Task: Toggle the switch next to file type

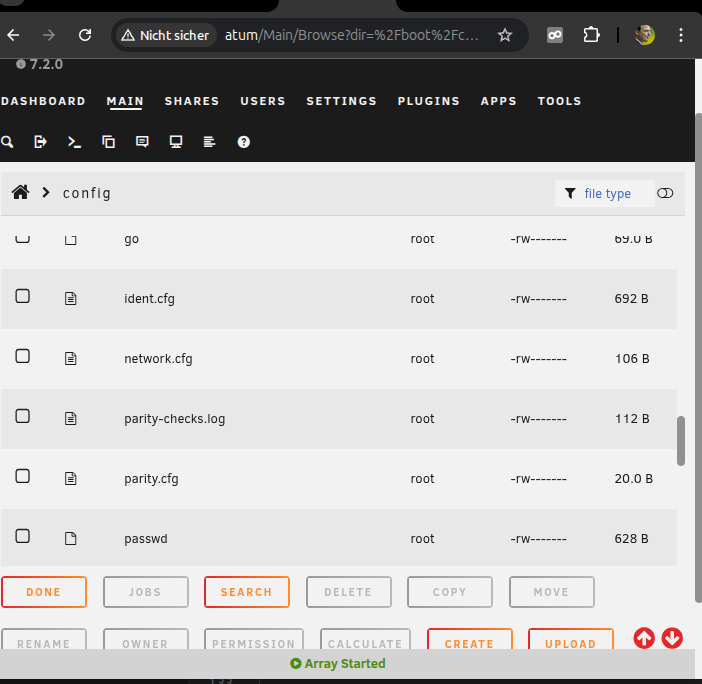Action: tap(665, 193)
